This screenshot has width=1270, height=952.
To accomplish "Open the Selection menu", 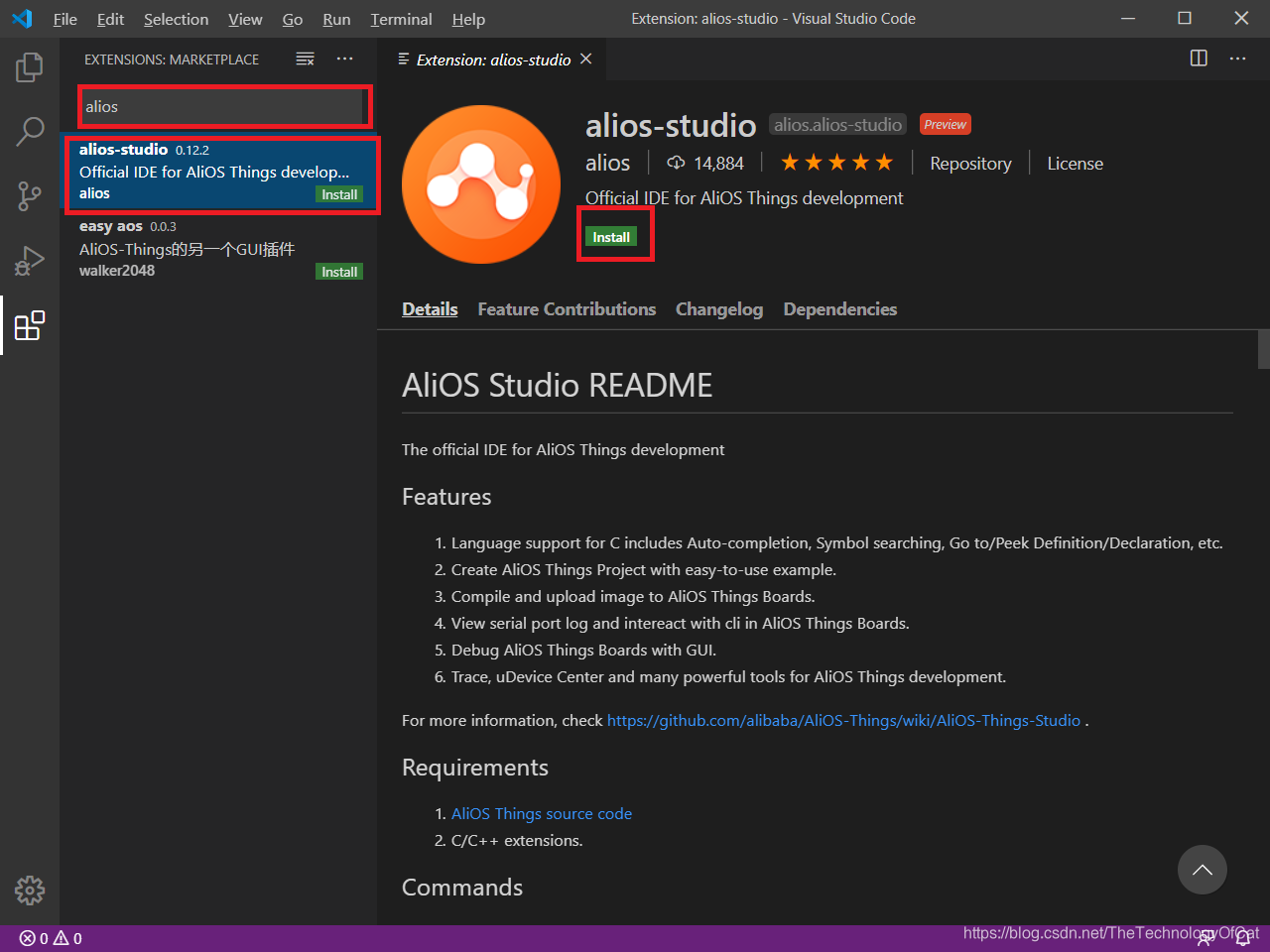I will coord(177,19).
